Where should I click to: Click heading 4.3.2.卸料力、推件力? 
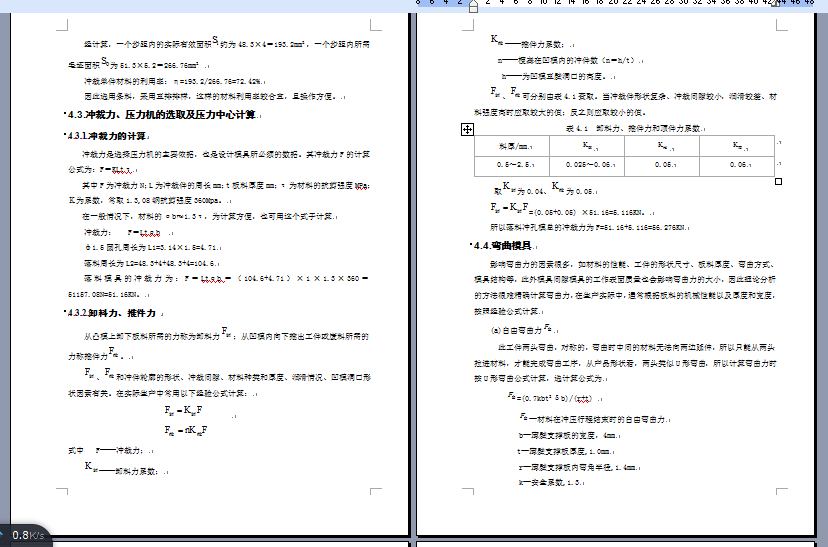[112, 313]
